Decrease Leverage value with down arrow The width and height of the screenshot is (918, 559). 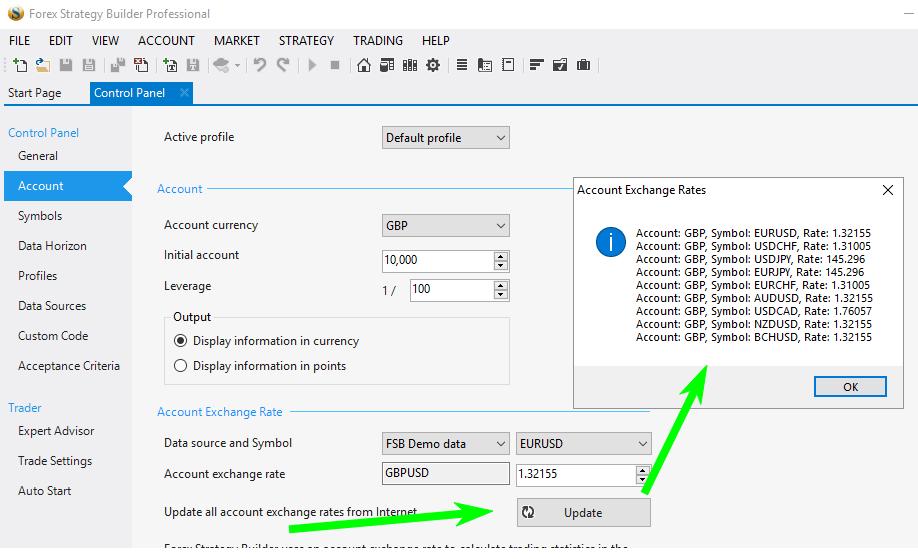(x=501, y=295)
